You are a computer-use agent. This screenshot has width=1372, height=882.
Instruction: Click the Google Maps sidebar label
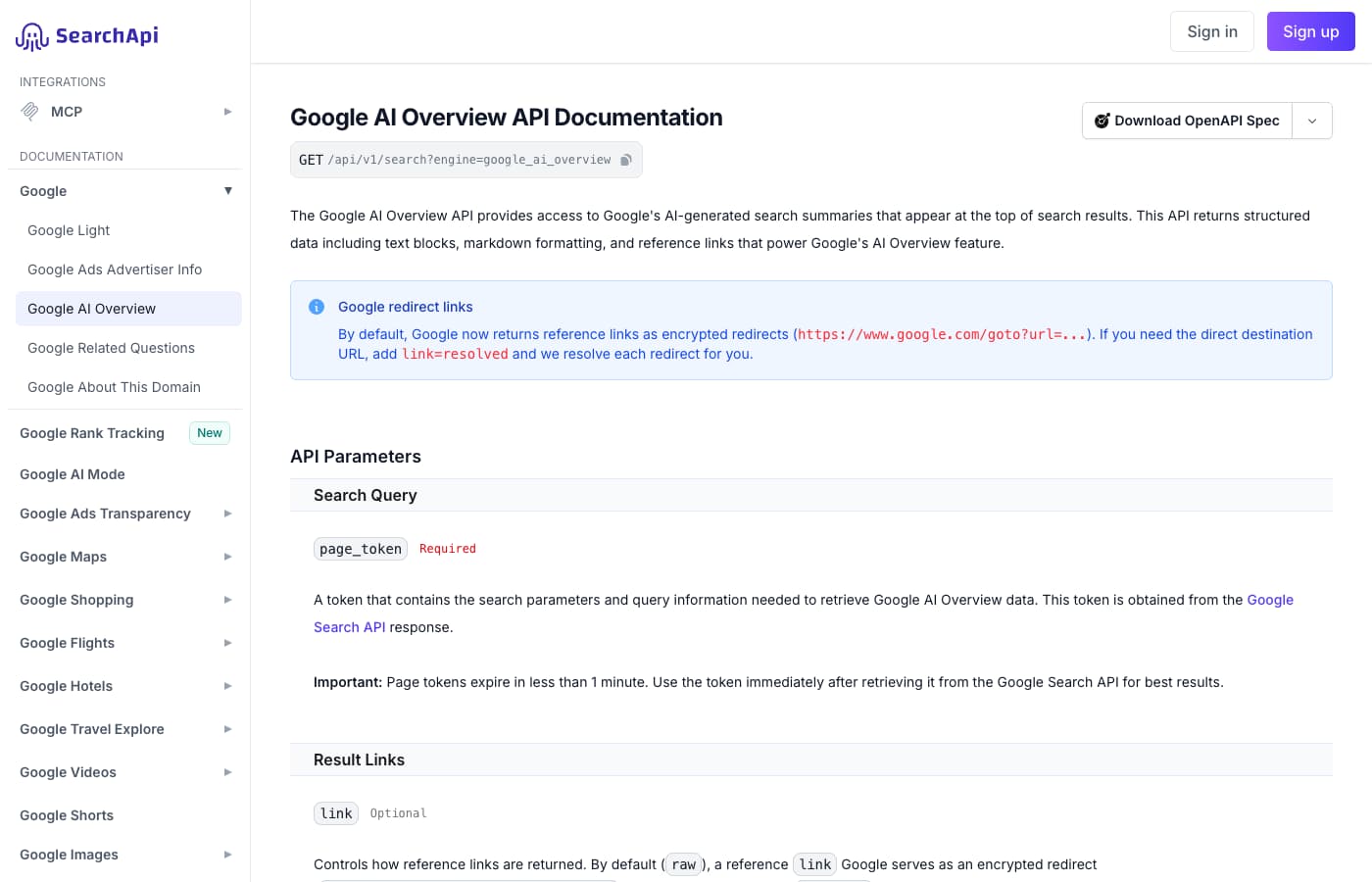(x=64, y=557)
